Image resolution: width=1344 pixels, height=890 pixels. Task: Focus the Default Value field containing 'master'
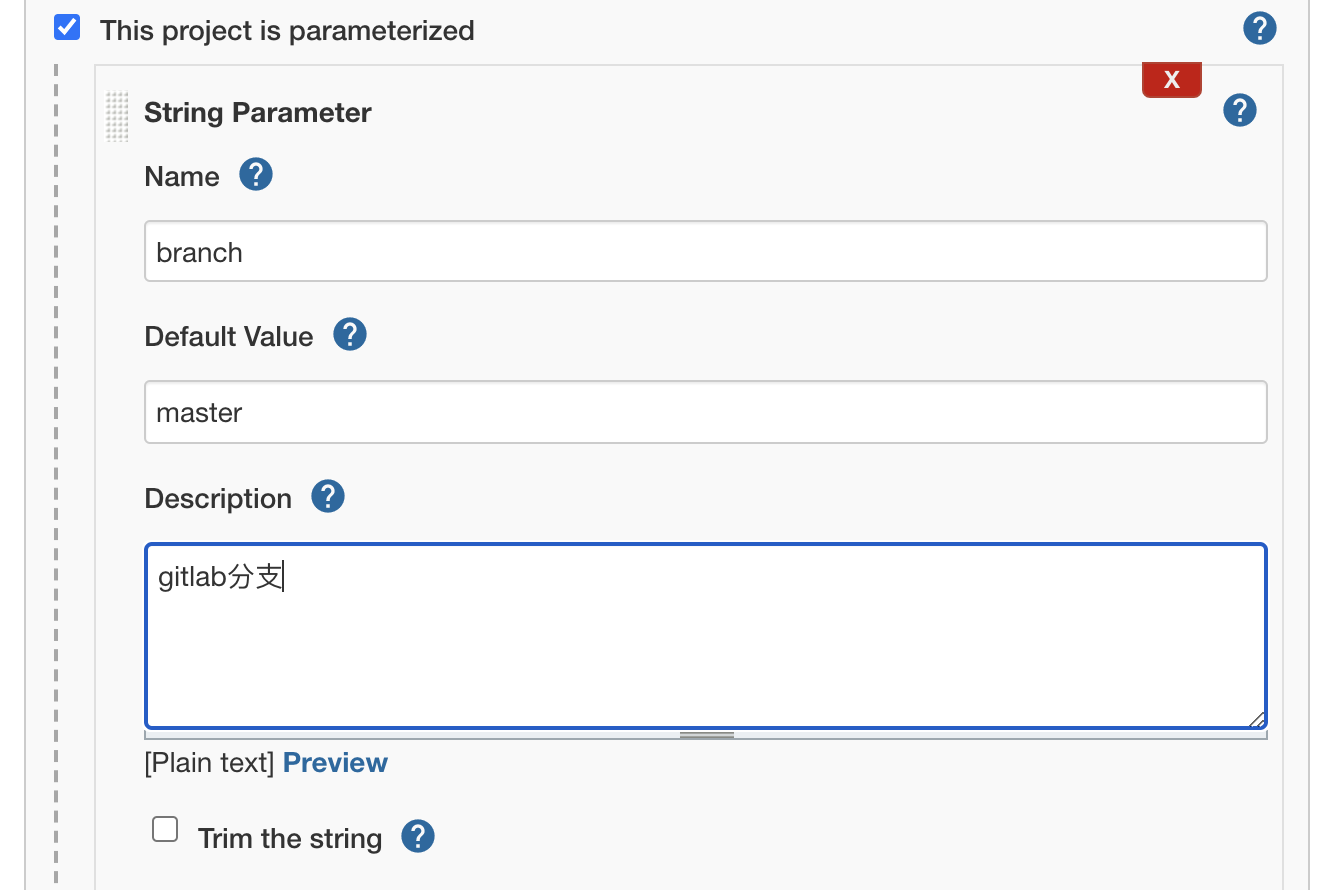coord(706,412)
